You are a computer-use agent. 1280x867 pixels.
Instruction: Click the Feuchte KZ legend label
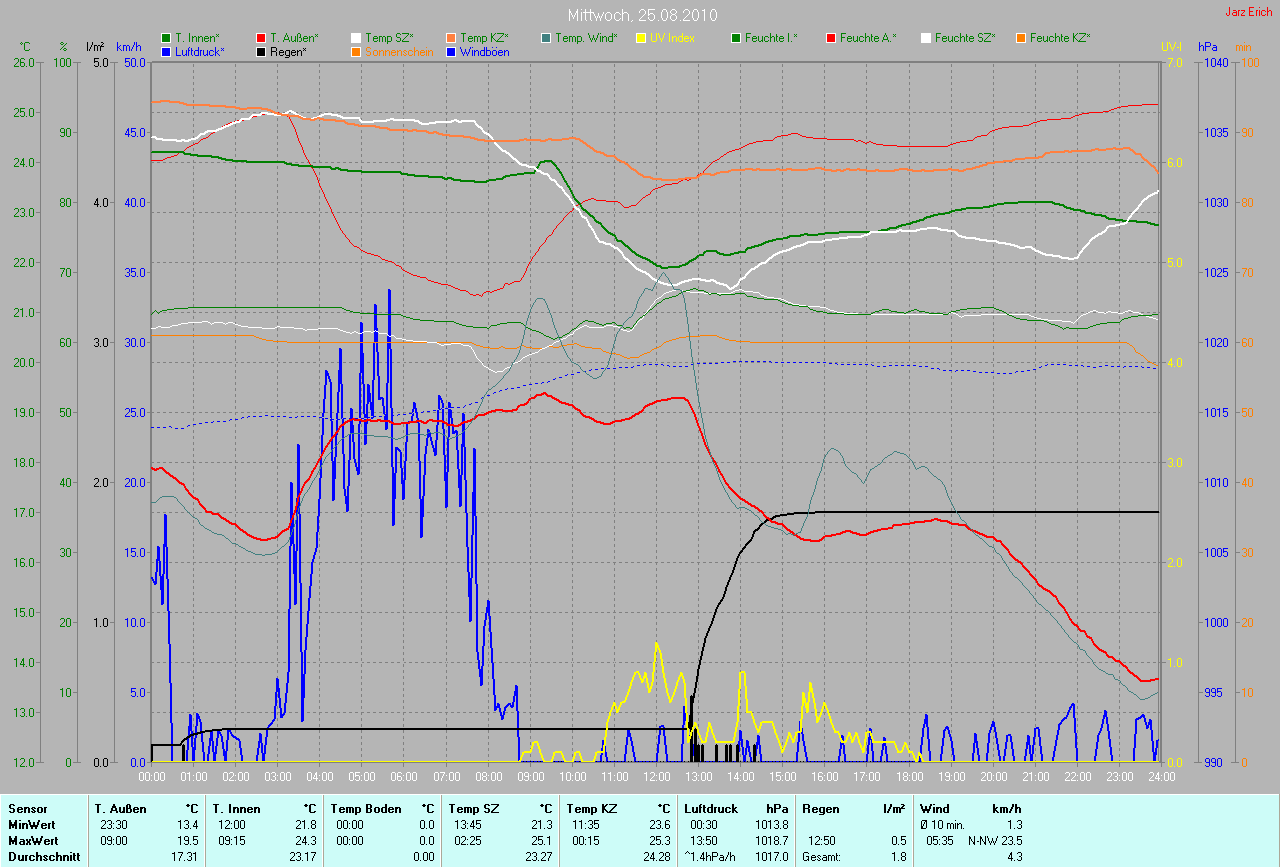click(1059, 38)
